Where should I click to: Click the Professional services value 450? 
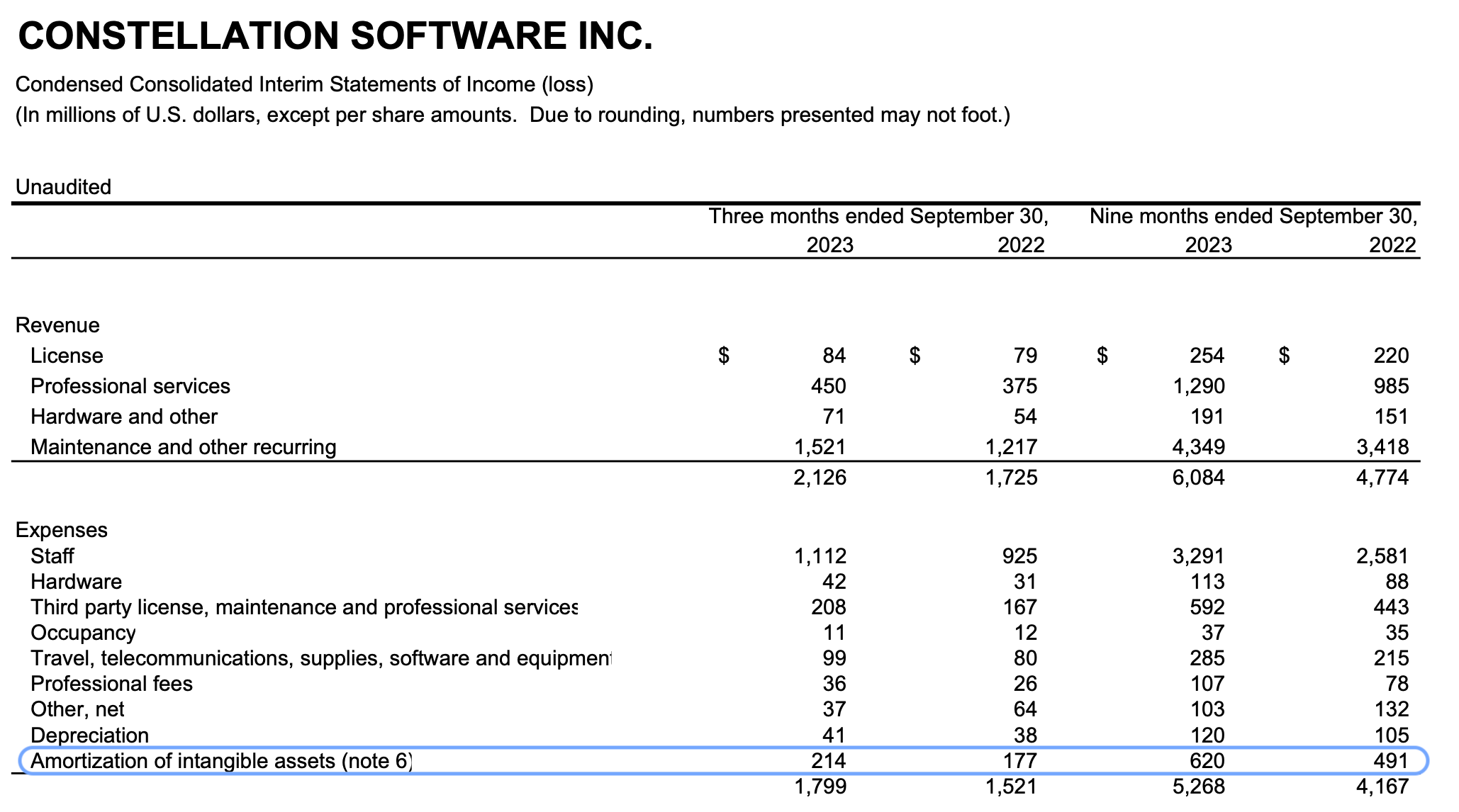pos(828,386)
